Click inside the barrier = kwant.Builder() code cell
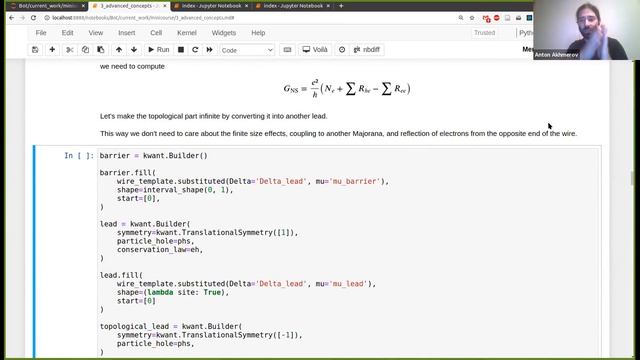 [348, 253]
